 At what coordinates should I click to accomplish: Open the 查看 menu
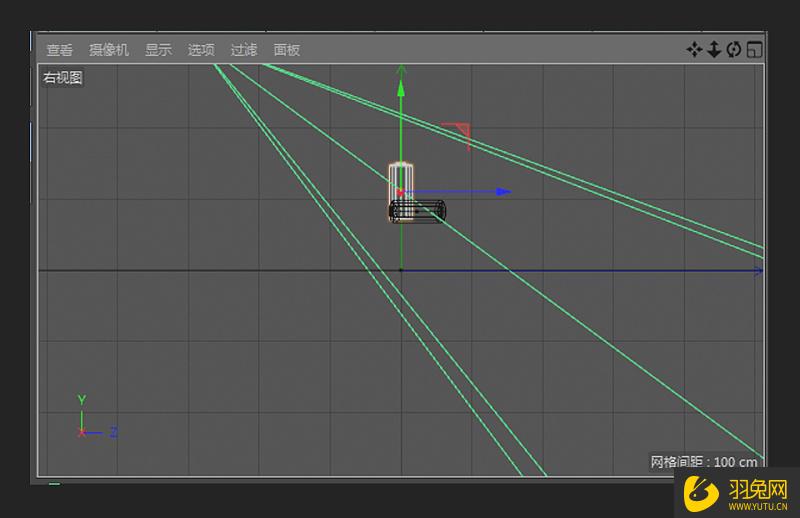[60, 50]
